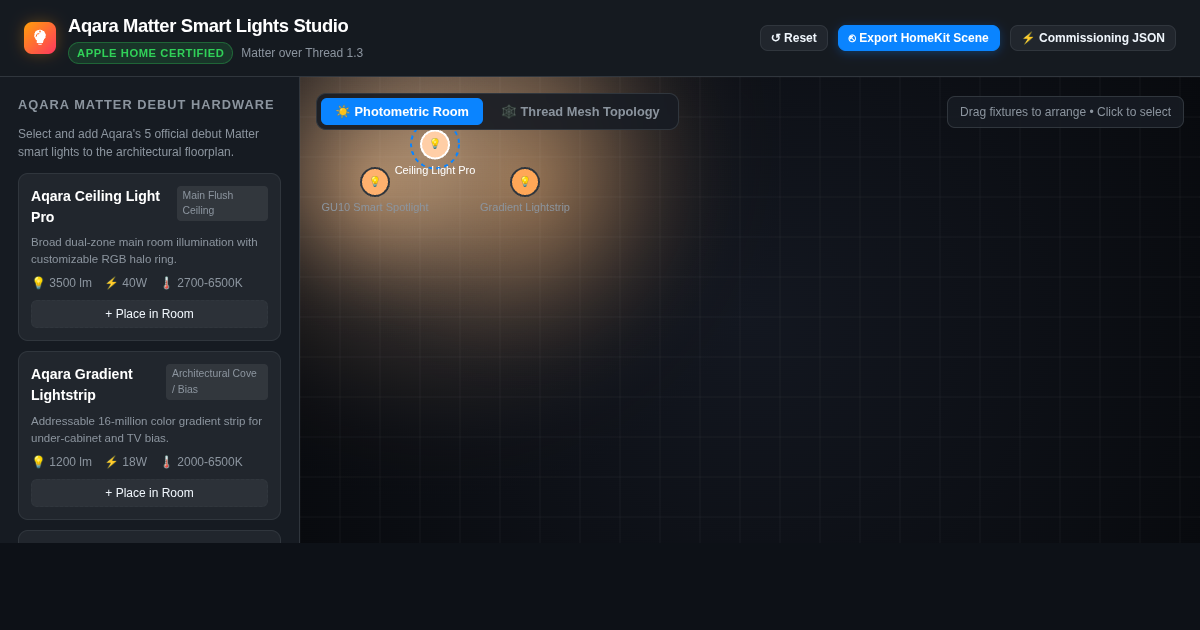The height and width of the screenshot is (630, 1200).
Task: Reset the room layout
Action: 794,38
